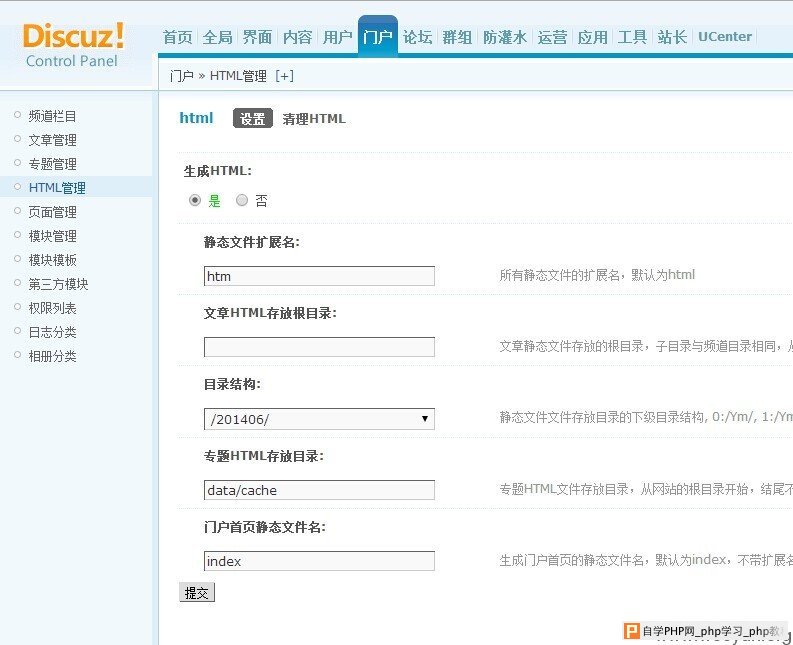Open 模块模板 in the sidebar
This screenshot has width=793, height=645.
(53, 260)
